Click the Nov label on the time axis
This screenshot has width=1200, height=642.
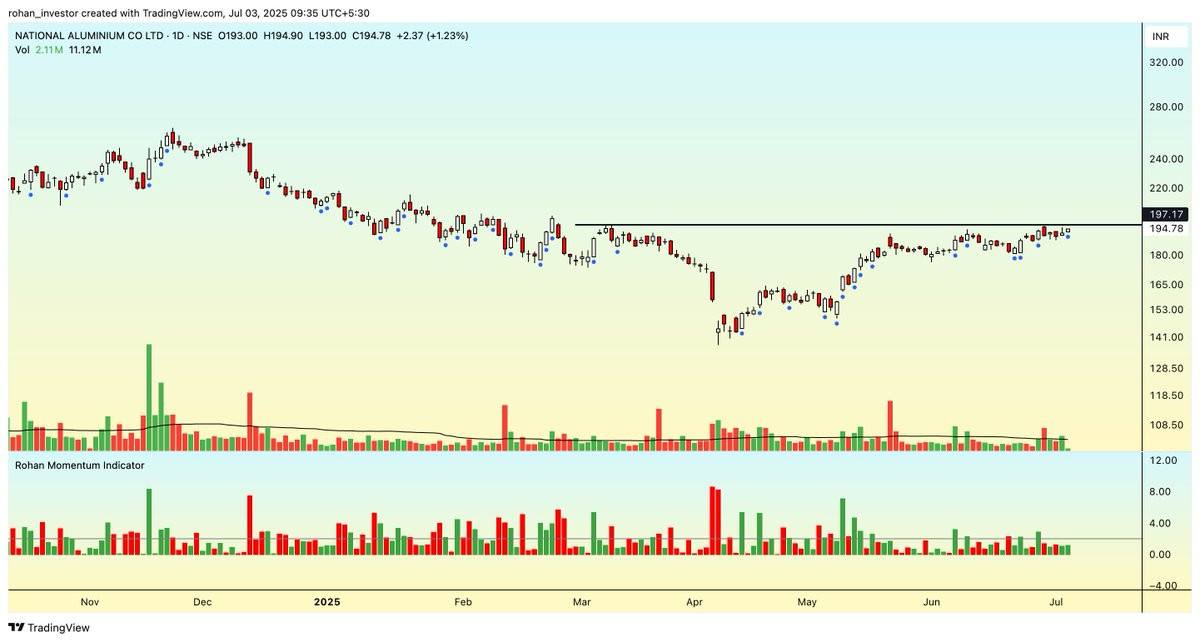[90, 602]
